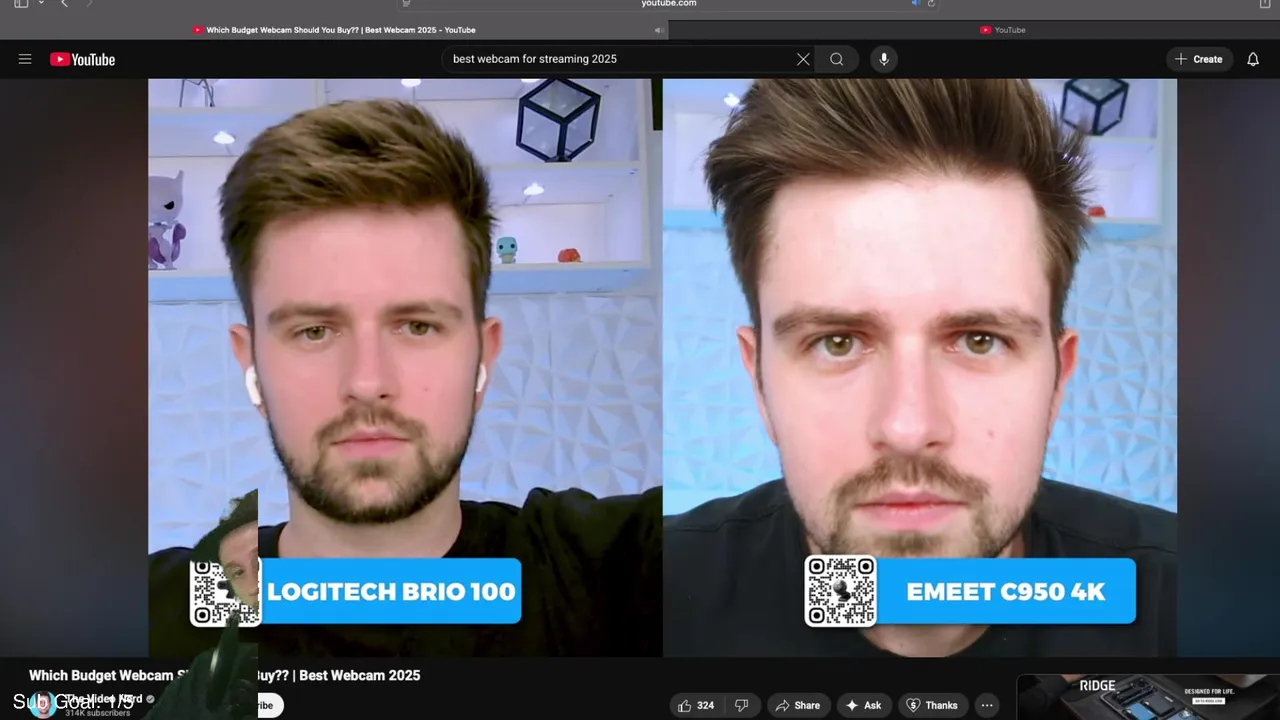Screen dimensions: 1280x720
Task: Reload the page in Safari toolbar
Action: pyautogui.click(x=931, y=4)
